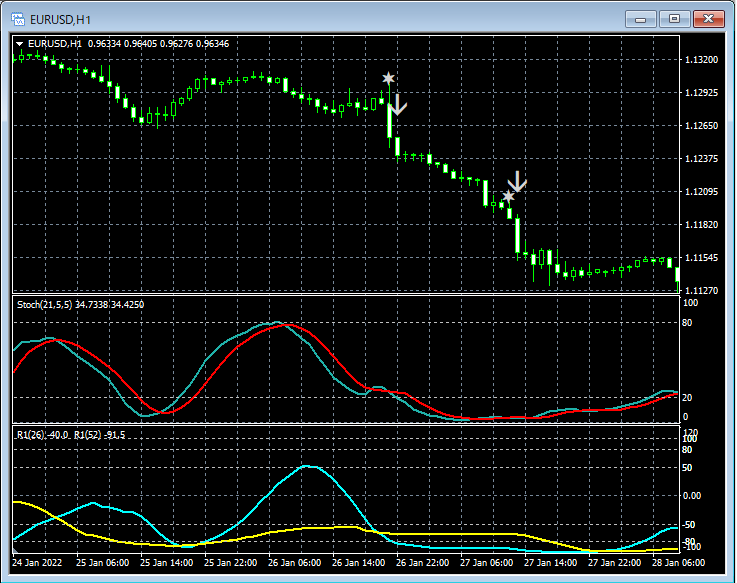Click the 80 level on the Stoch scale
The width and height of the screenshot is (737, 583).
click(688, 323)
